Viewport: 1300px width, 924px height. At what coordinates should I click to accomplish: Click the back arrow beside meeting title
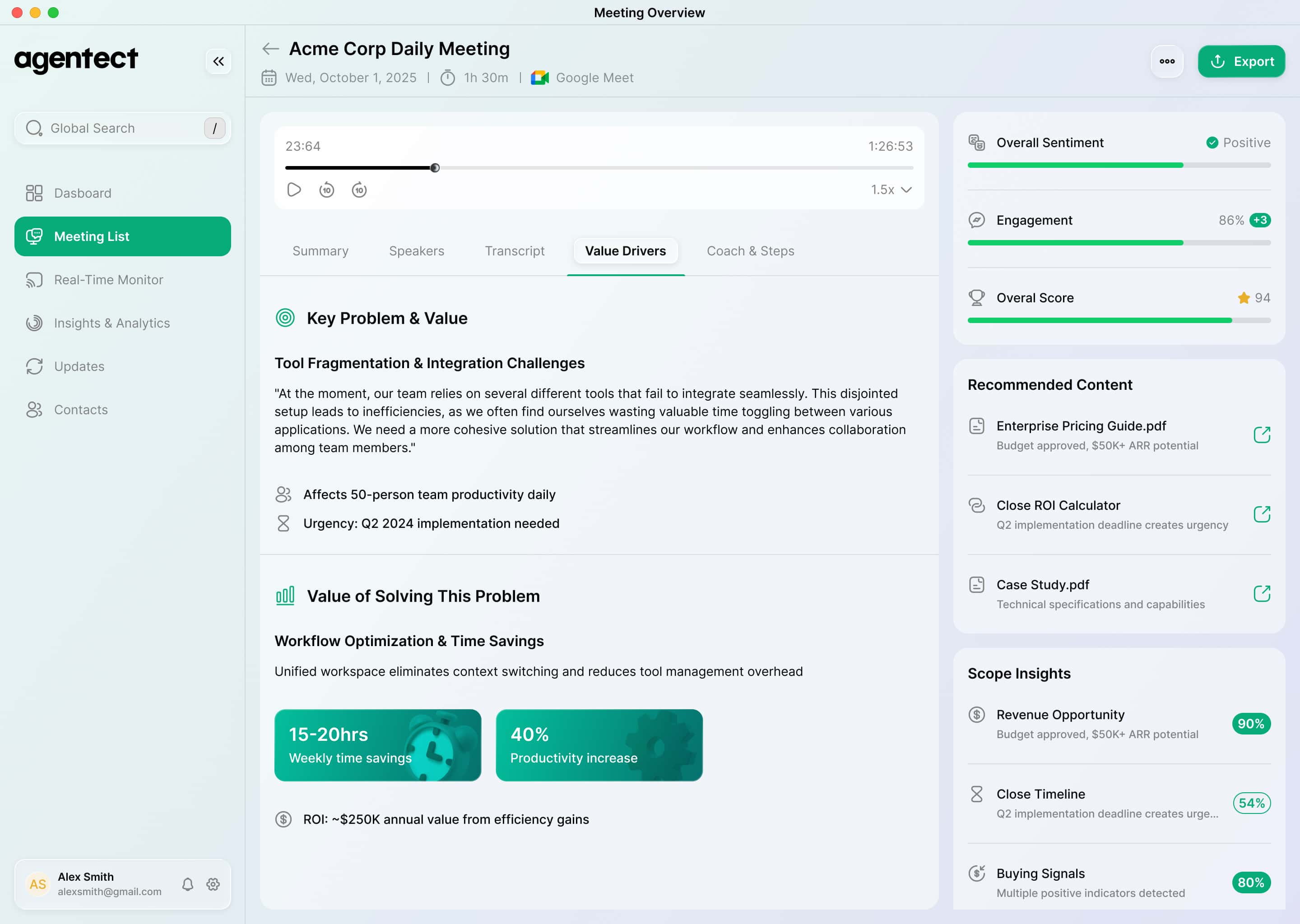click(270, 49)
